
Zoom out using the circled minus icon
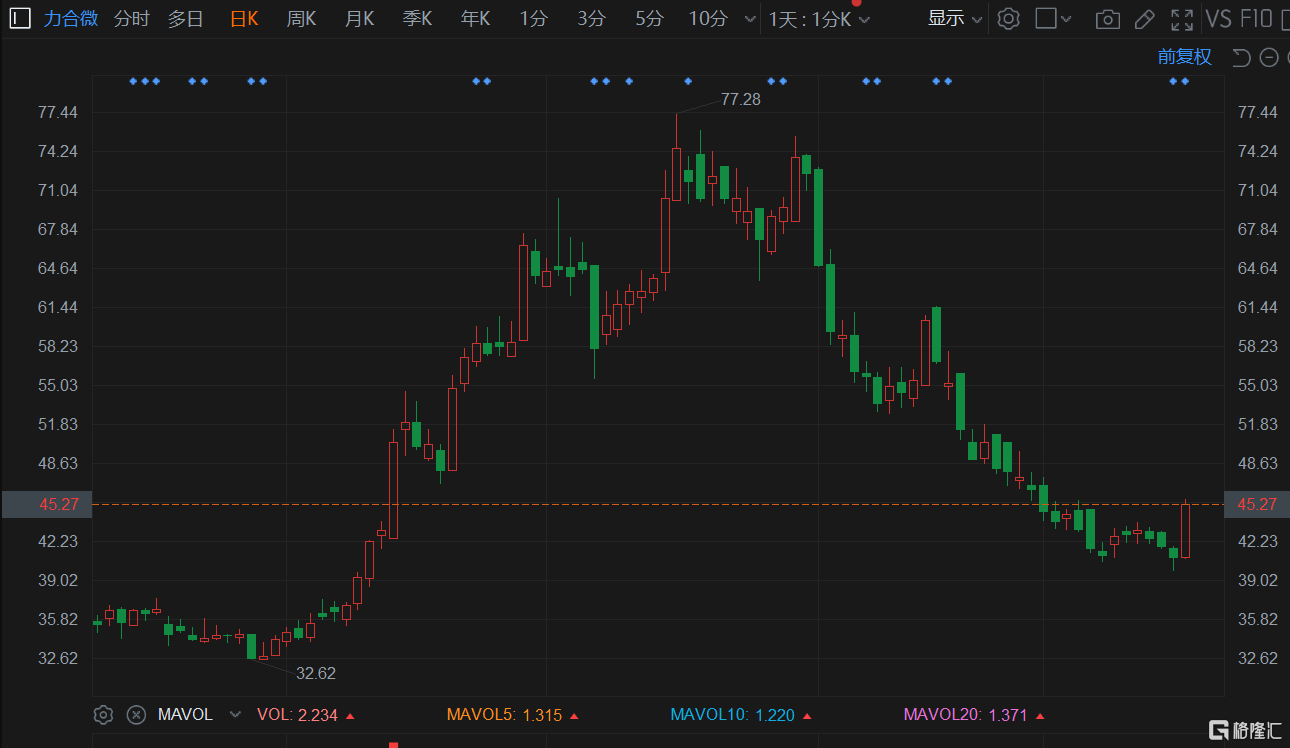pos(1268,57)
